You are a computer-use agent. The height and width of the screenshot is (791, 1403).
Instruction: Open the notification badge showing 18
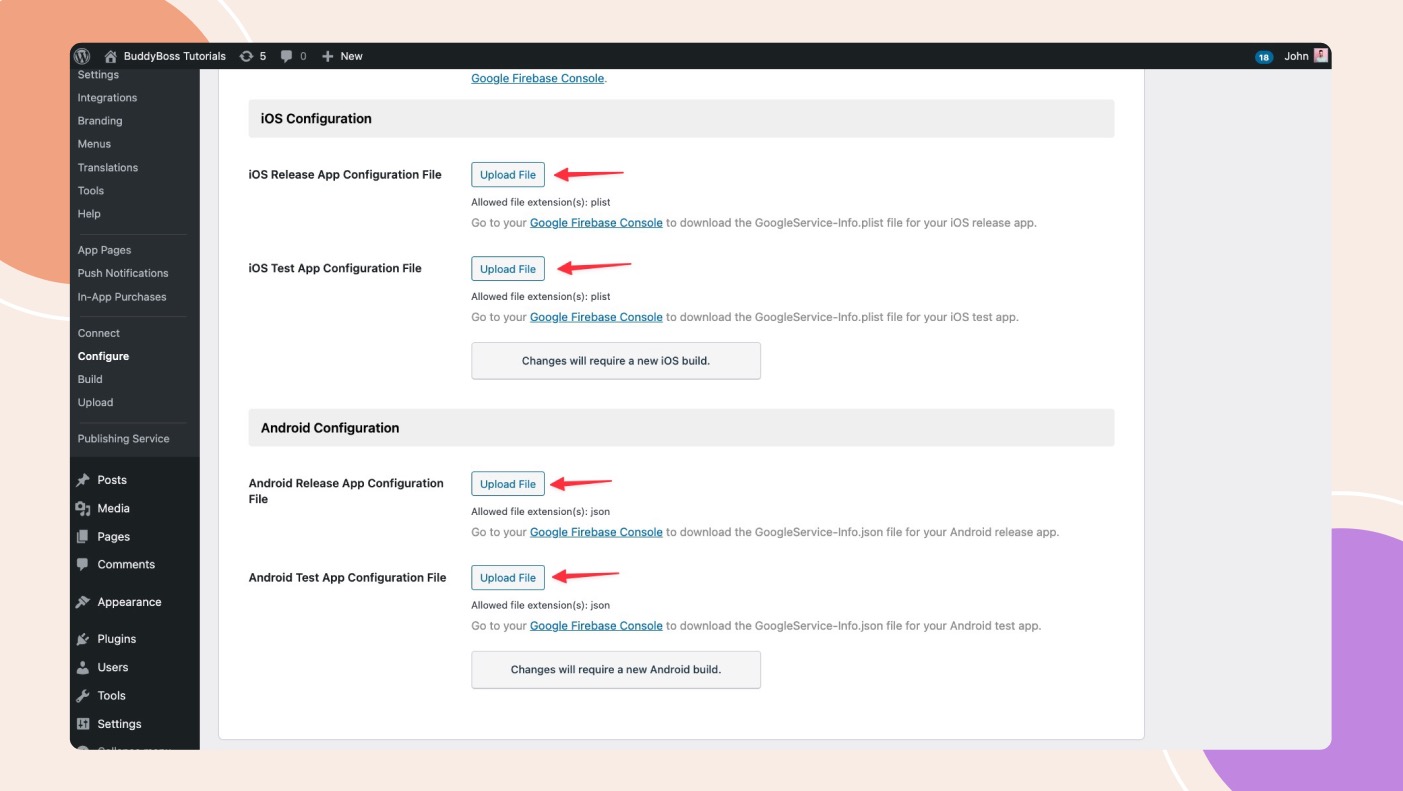click(x=1264, y=57)
